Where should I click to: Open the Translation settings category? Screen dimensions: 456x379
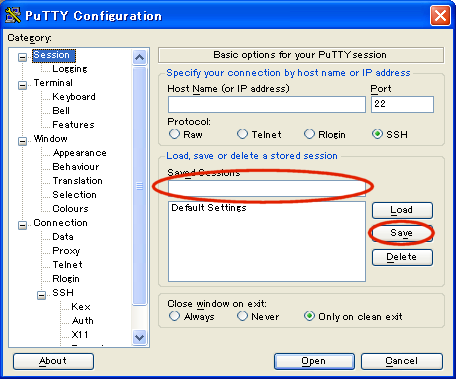[77, 181]
